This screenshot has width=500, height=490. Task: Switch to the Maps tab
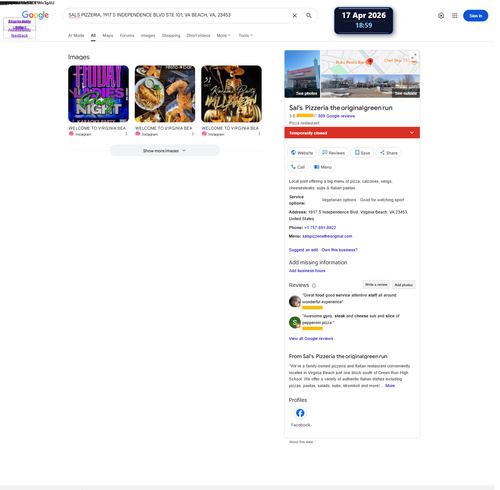point(108,35)
